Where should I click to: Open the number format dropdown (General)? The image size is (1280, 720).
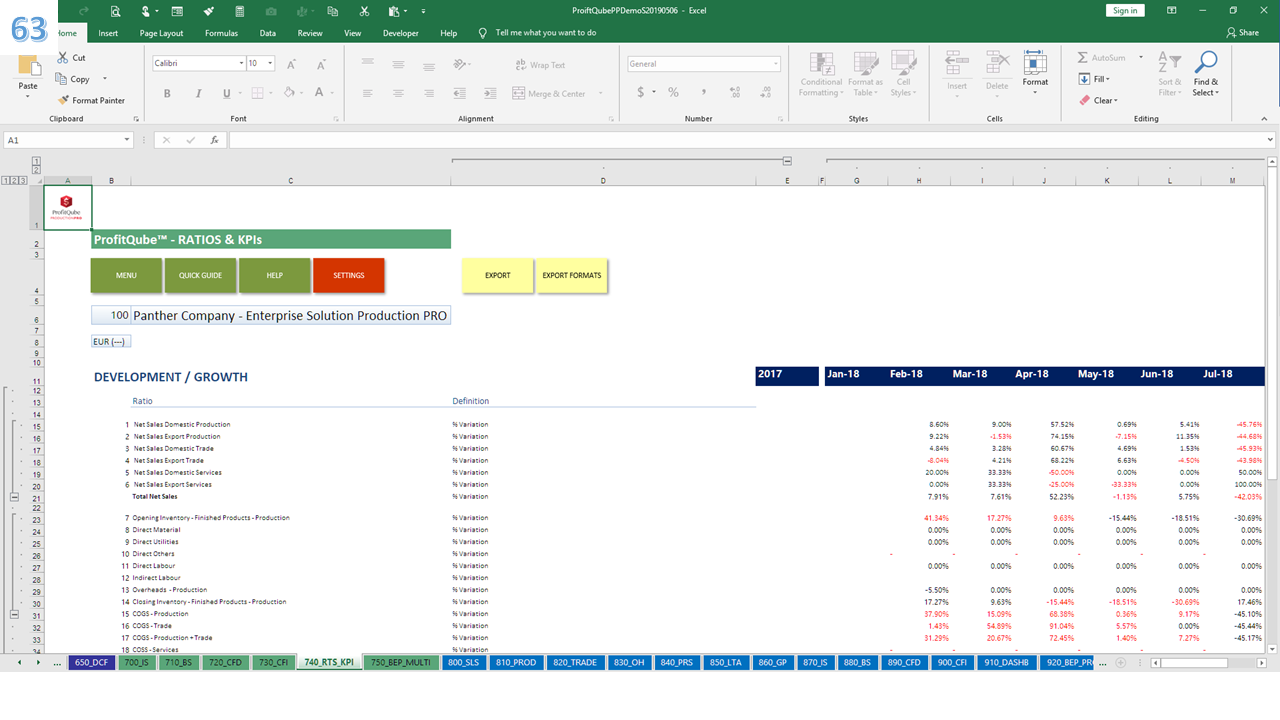(775, 64)
